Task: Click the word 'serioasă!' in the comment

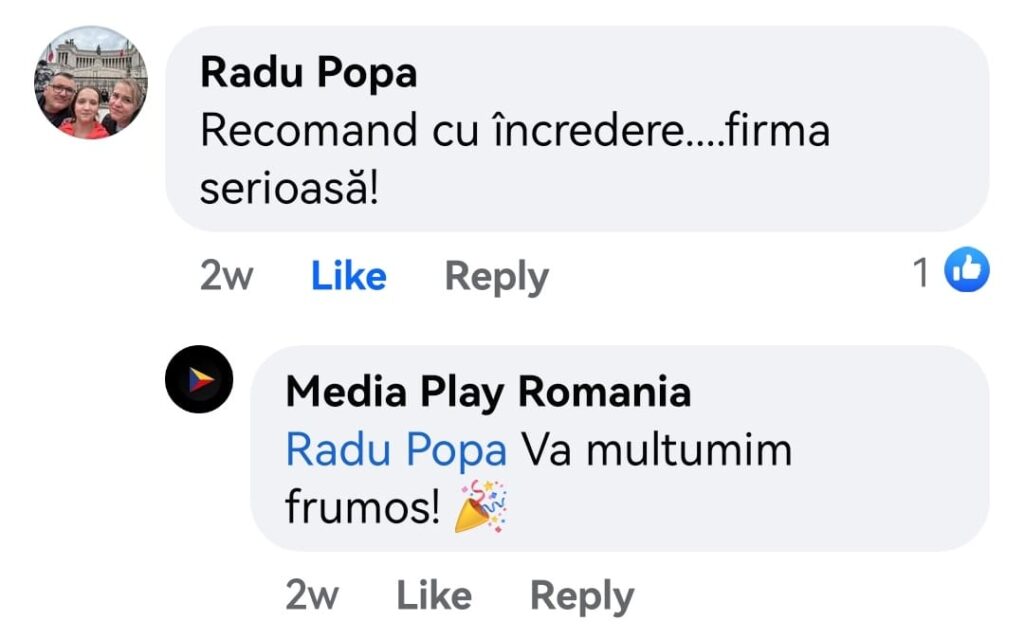Action: 289,188
